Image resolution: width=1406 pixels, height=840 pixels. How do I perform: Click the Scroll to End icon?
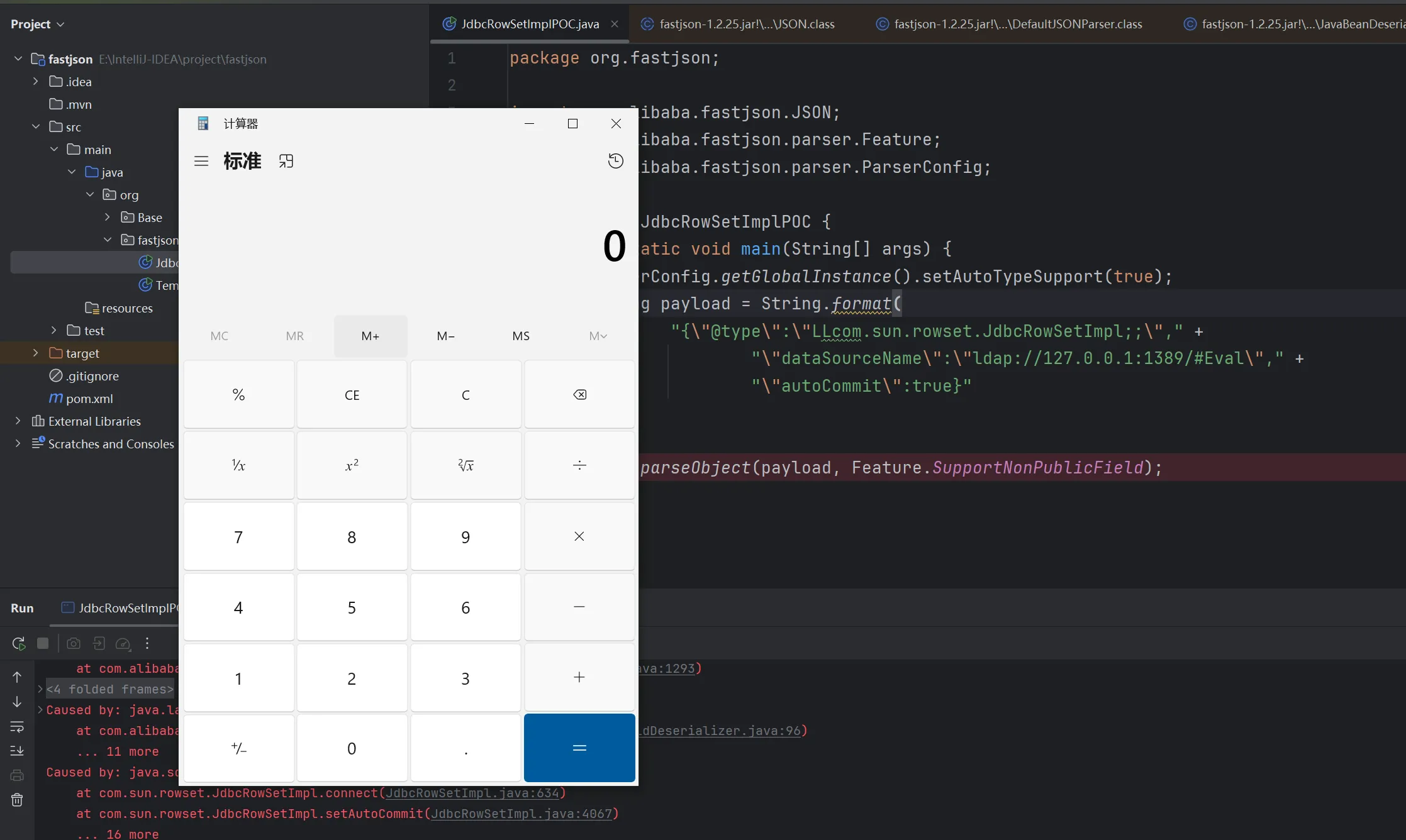tap(17, 751)
